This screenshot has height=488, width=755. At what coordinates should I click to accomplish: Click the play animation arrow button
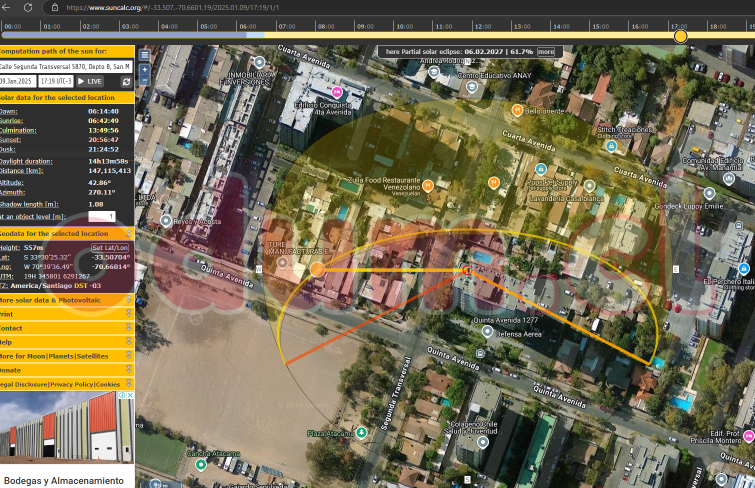(x=80, y=81)
